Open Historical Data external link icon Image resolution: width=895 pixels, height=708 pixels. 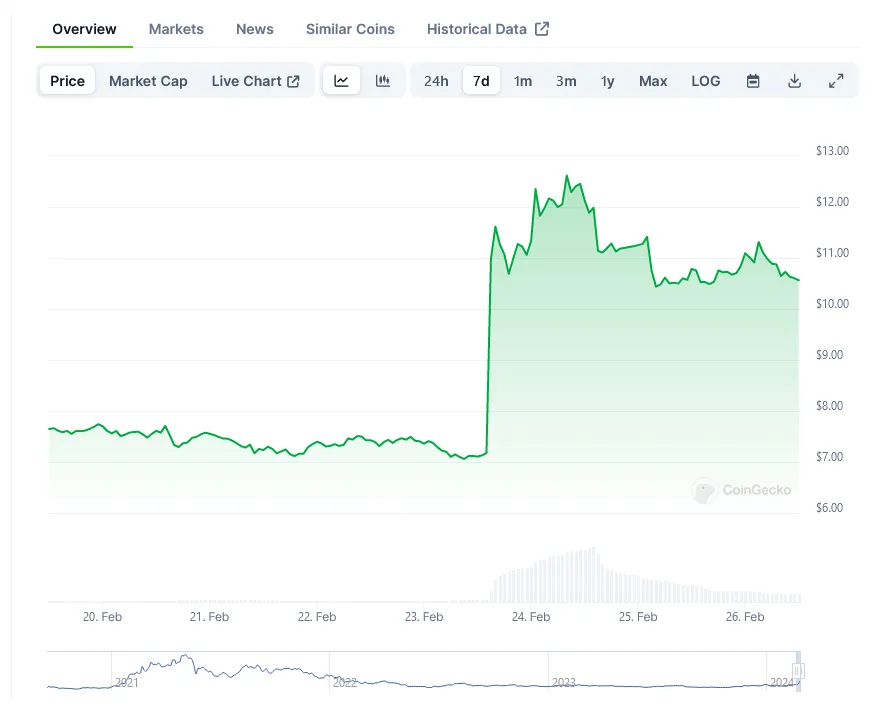[x=541, y=29]
